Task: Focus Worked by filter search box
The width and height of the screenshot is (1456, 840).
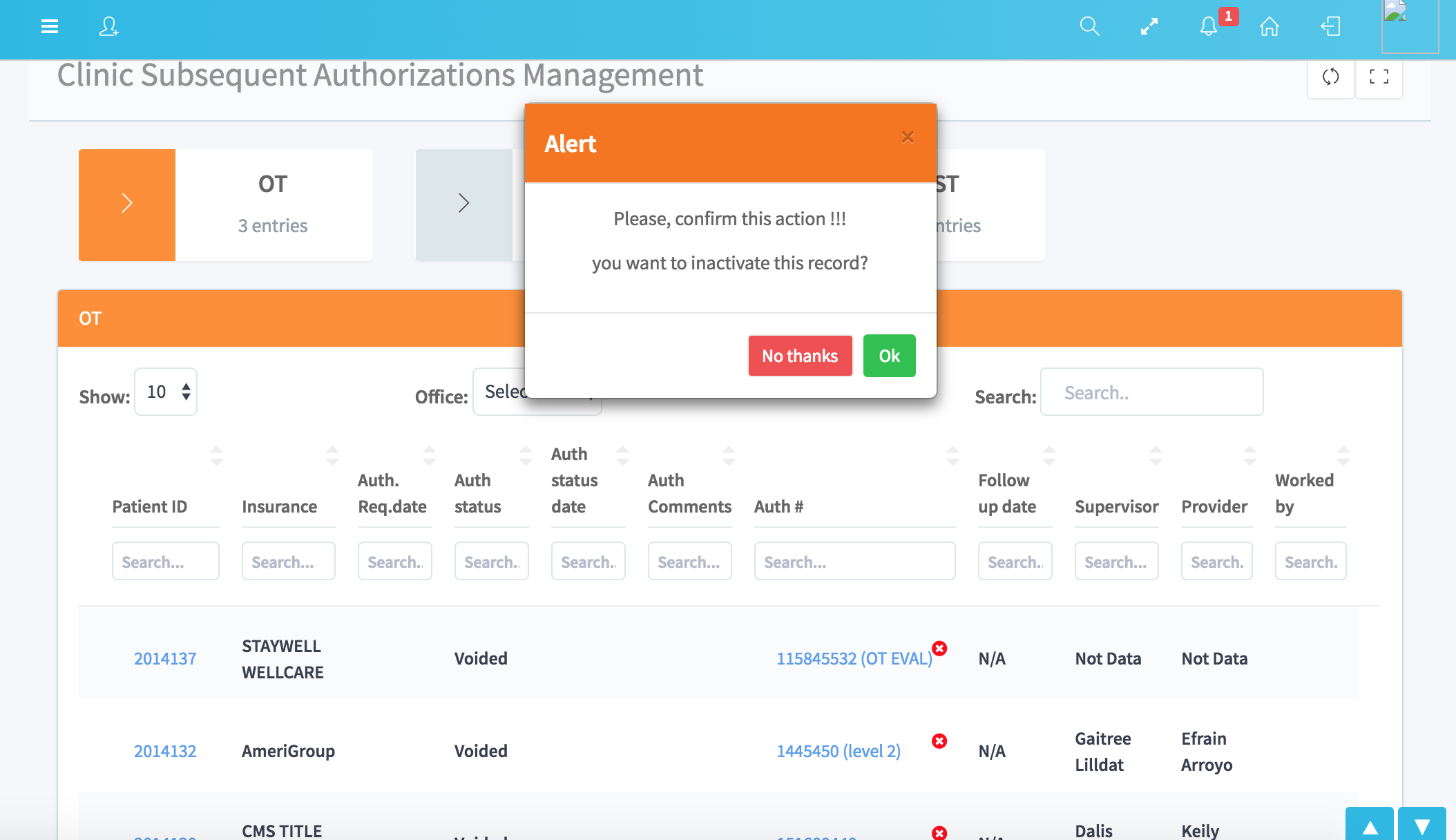Action: tap(1311, 561)
